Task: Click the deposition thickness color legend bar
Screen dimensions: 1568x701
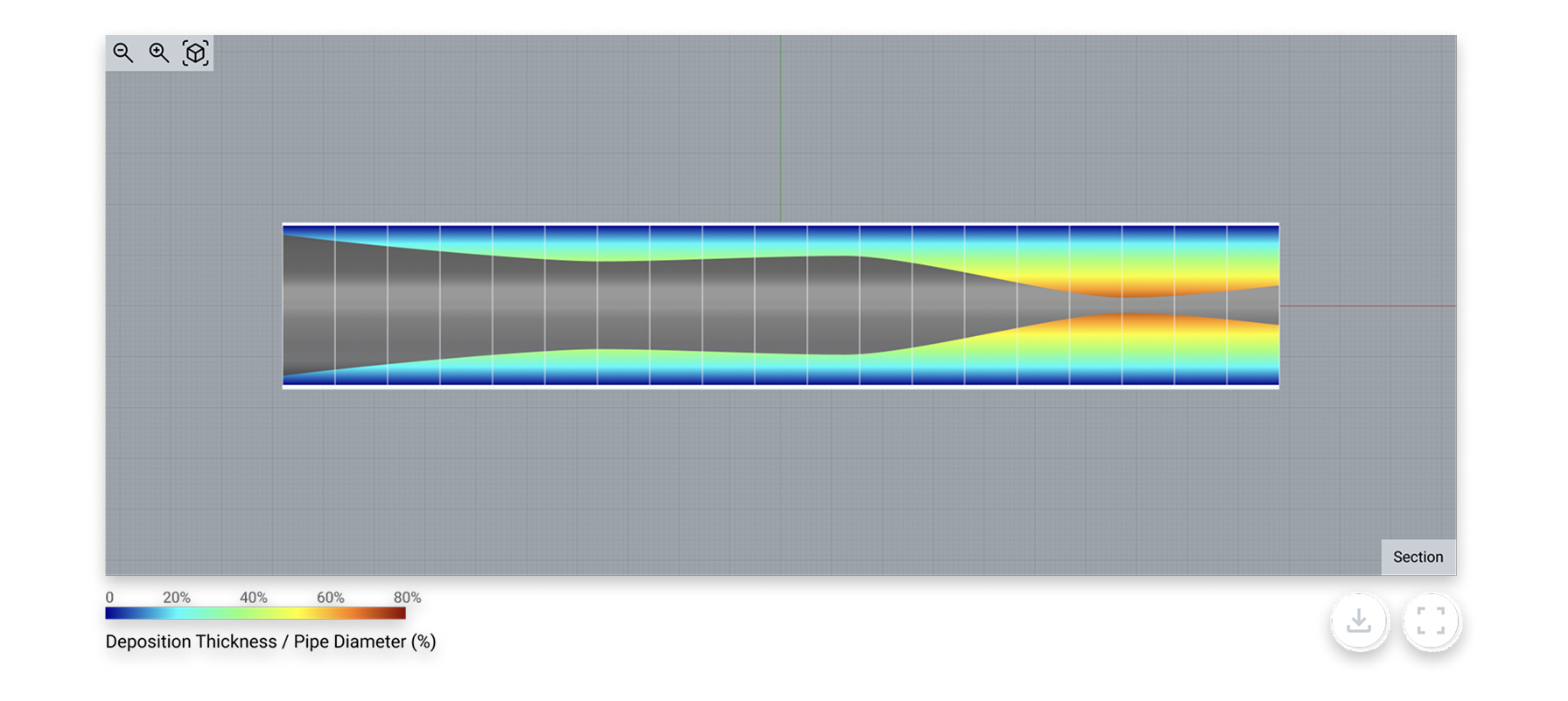Action: (x=255, y=613)
